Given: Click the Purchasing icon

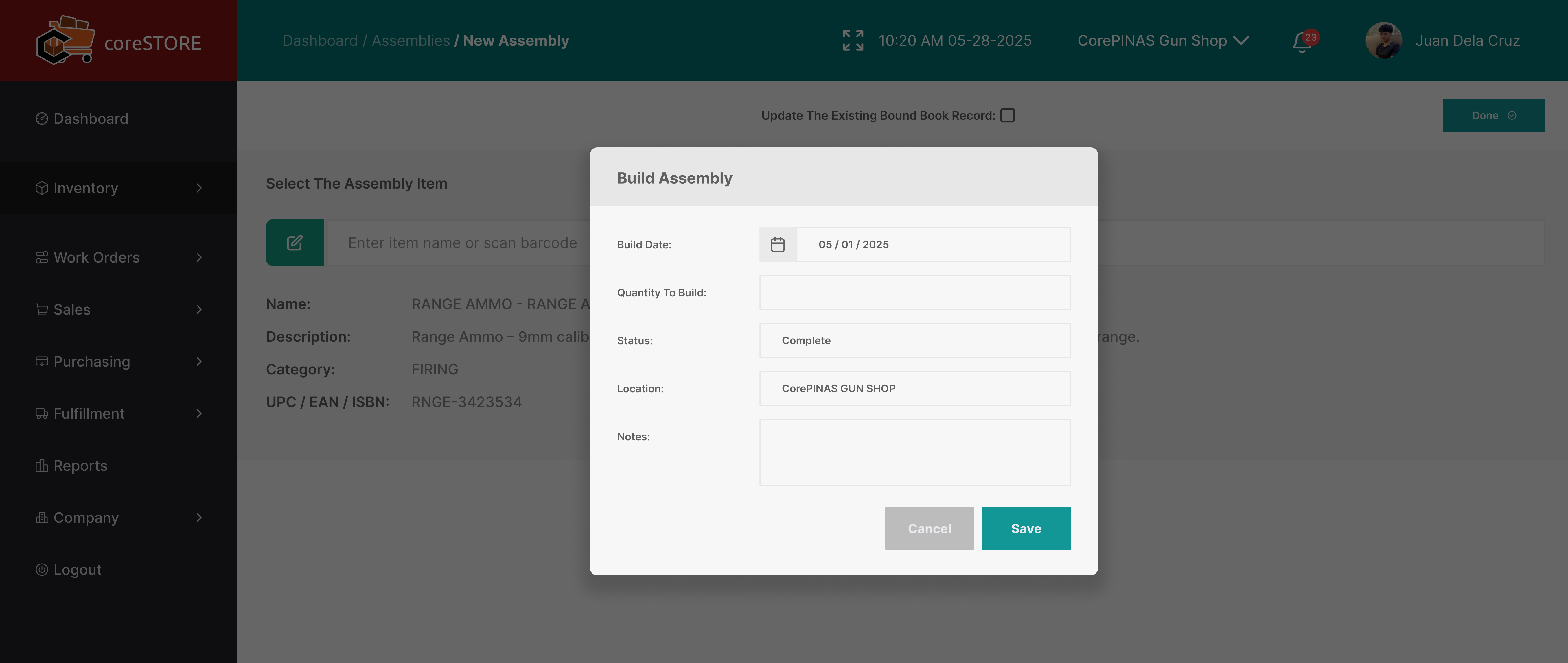Looking at the screenshot, I should [41, 361].
